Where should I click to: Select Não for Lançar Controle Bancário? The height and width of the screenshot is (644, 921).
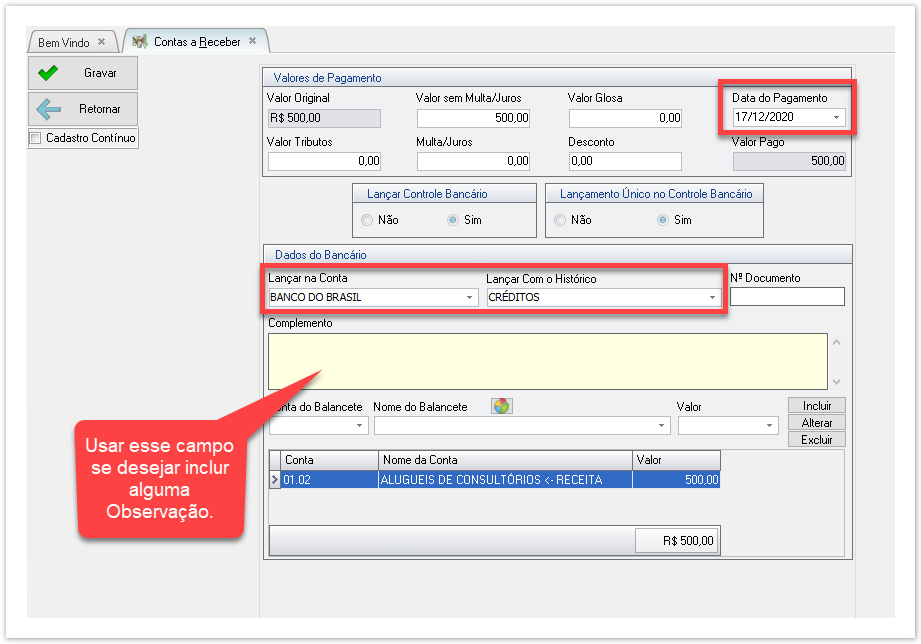click(x=367, y=220)
